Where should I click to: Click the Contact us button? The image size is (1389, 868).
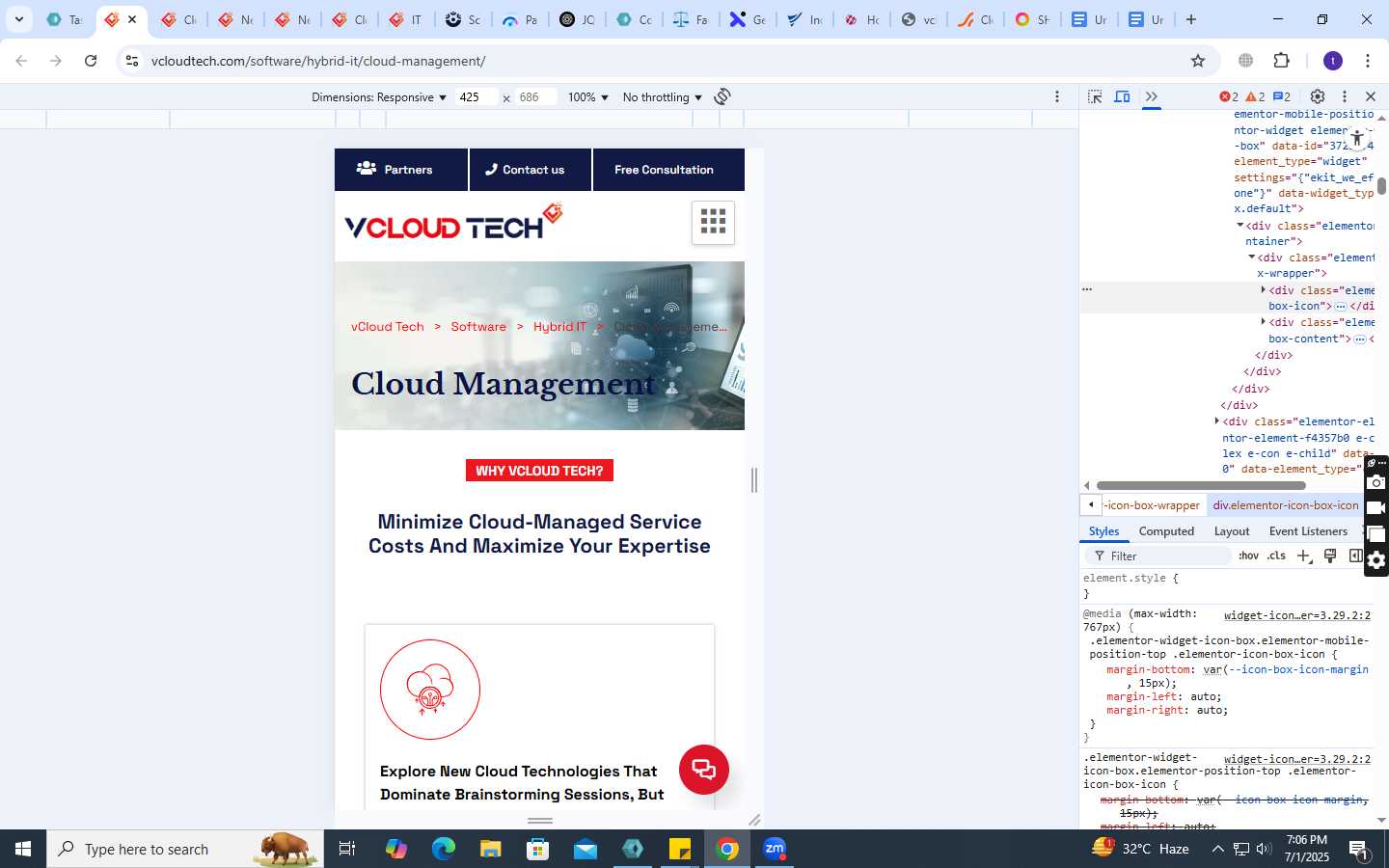click(531, 170)
